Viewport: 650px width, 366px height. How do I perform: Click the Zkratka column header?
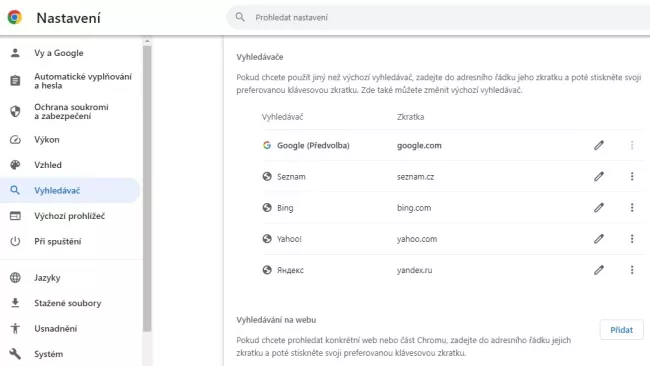(x=410, y=117)
